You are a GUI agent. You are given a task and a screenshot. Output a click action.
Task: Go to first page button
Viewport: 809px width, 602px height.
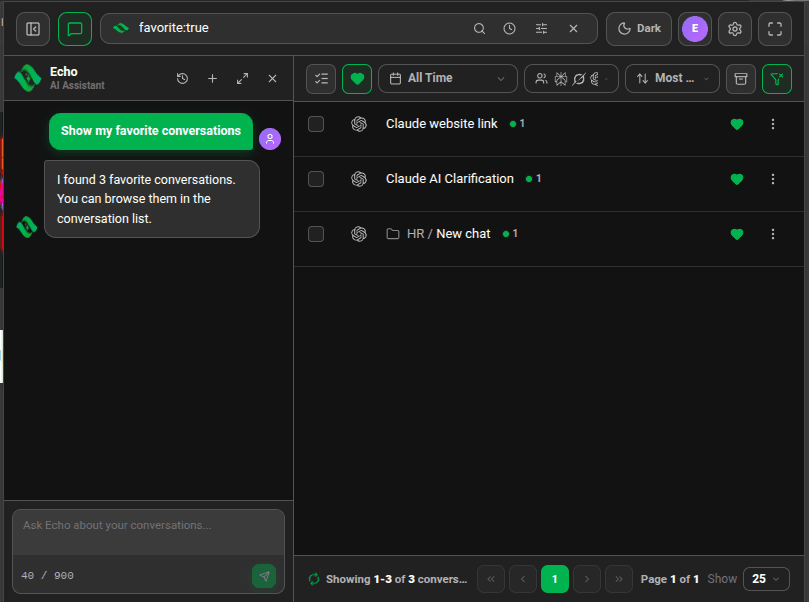491,579
